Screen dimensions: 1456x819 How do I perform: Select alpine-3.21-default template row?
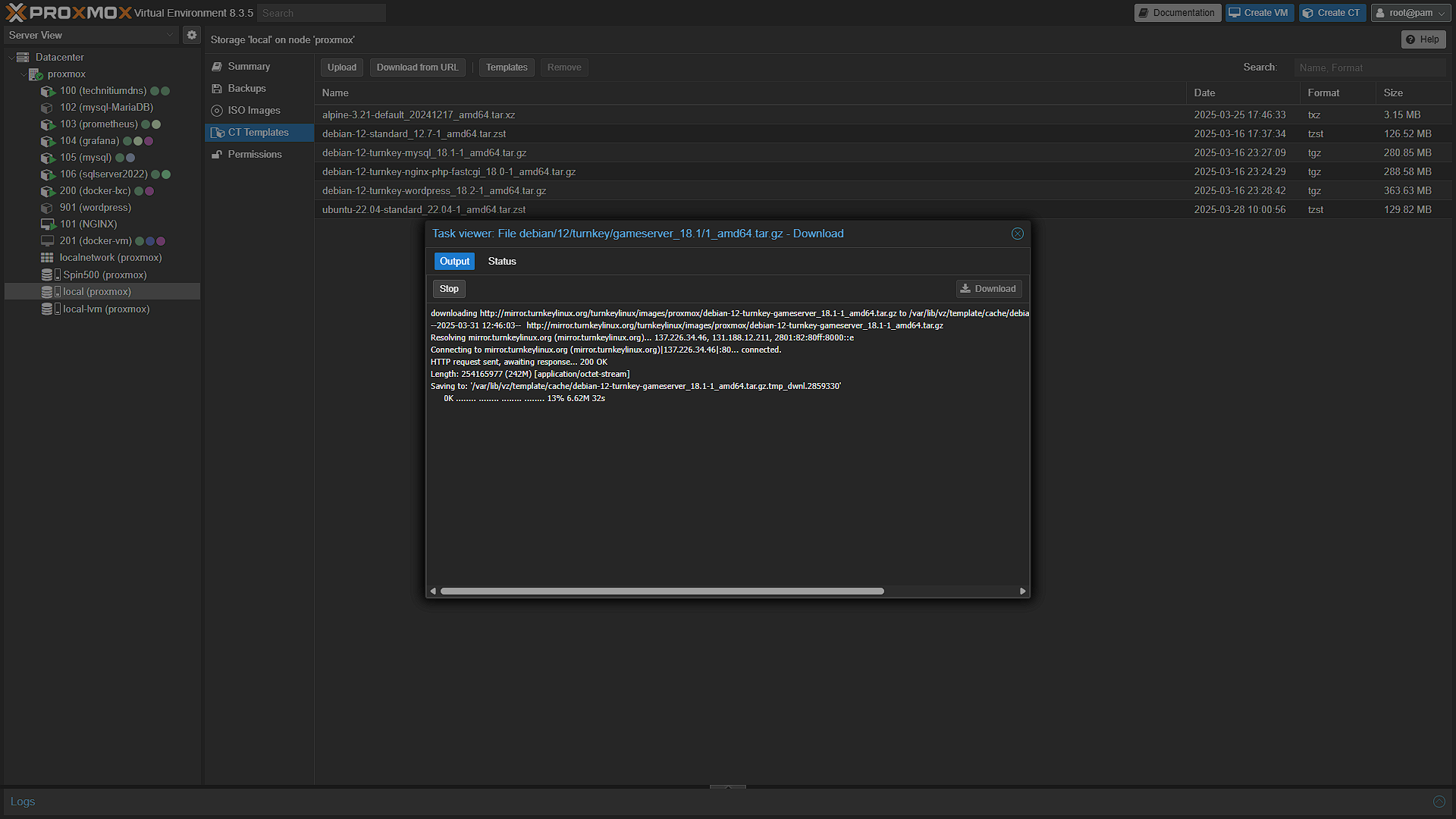[883, 115]
